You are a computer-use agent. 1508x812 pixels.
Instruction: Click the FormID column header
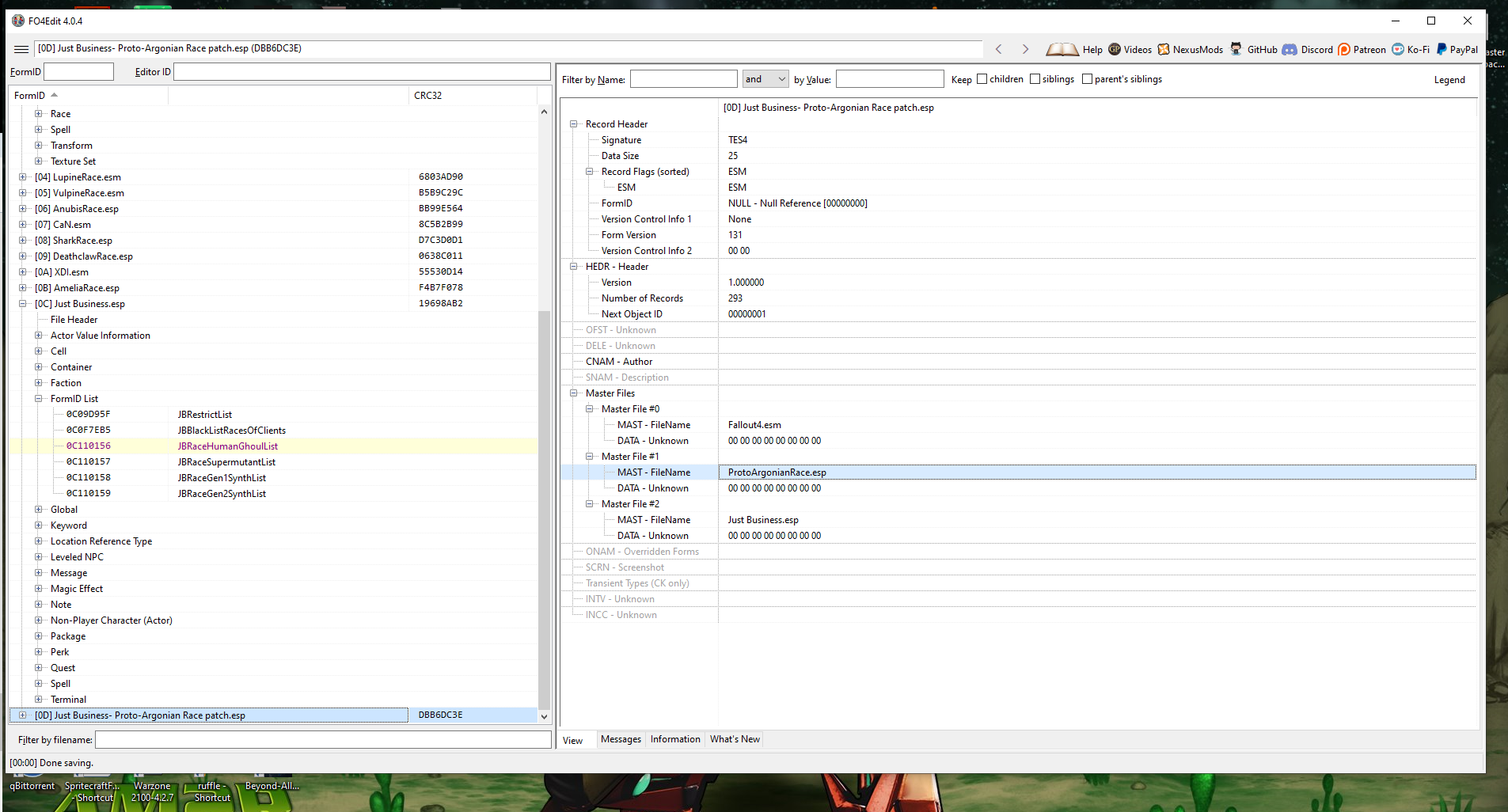click(x=89, y=96)
